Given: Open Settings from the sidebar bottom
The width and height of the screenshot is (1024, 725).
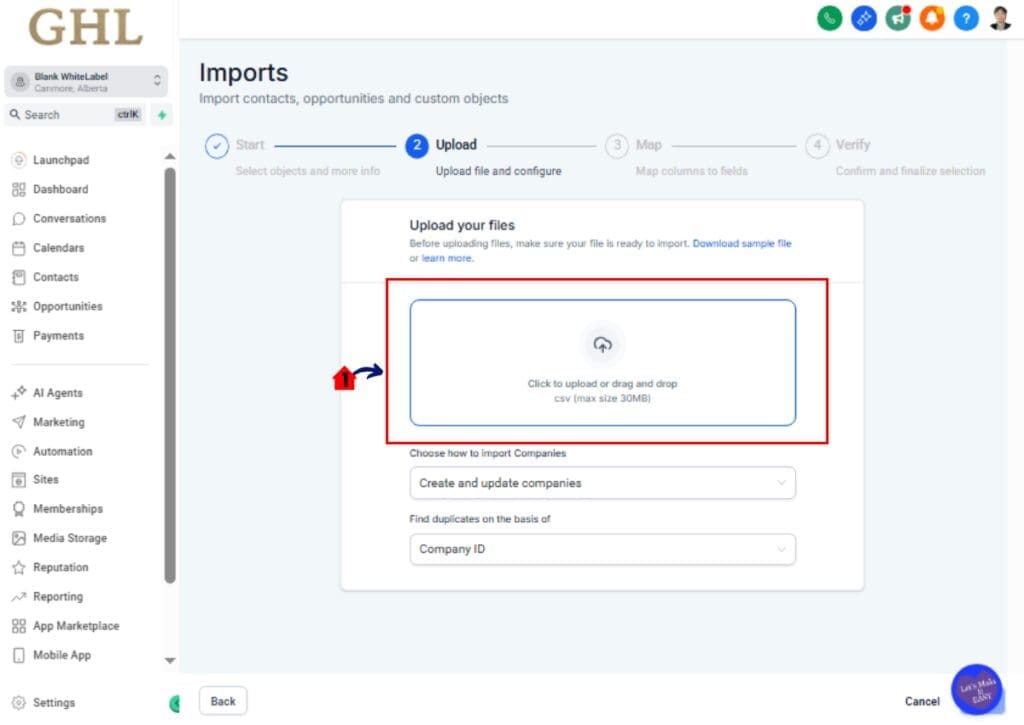Looking at the screenshot, I should pyautogui.click(x=53, y=702).
